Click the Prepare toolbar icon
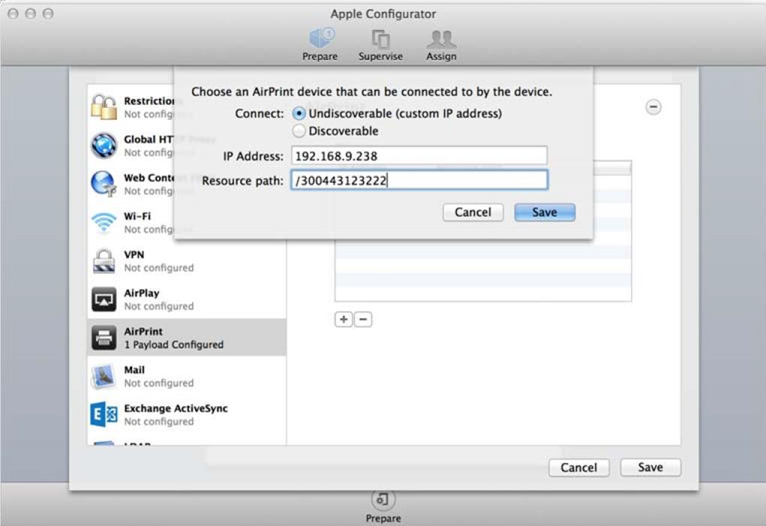The height and width of the screenshot is (526, 766). coord(320,44)
